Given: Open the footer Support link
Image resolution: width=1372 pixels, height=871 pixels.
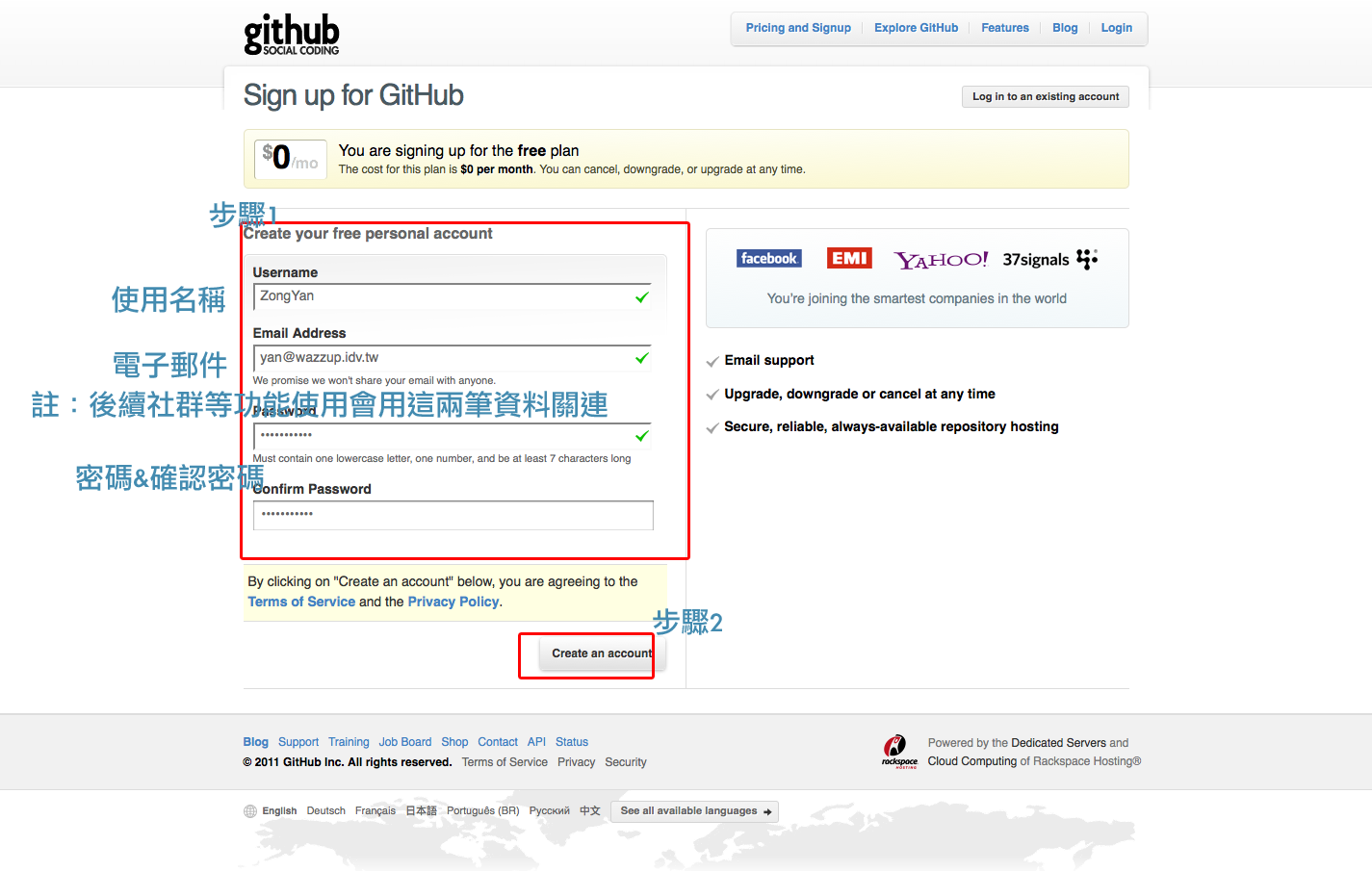Looking at the screenshot, I should coord(298,742).
